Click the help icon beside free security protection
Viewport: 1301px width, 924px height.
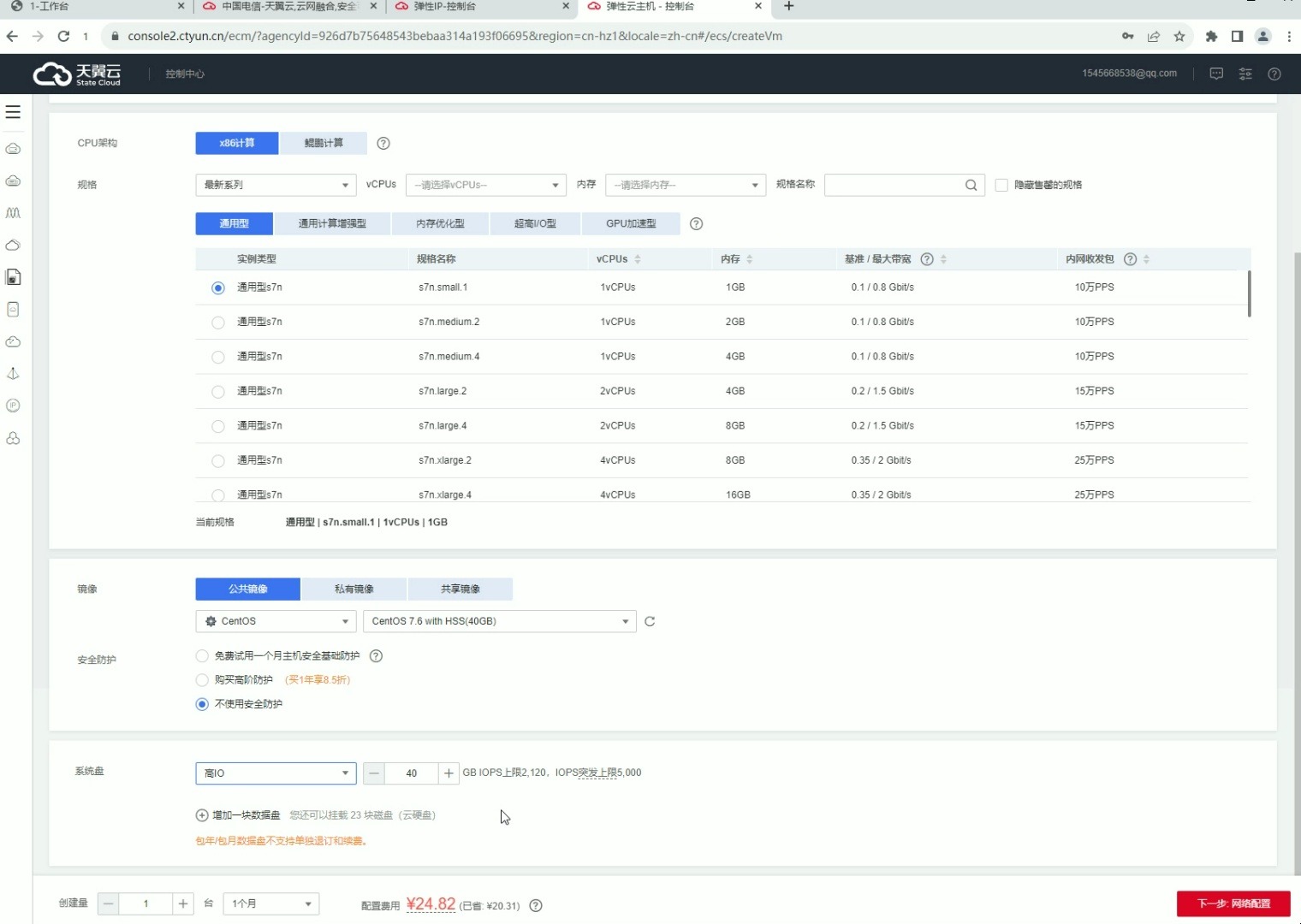click(x=376, y=656)
